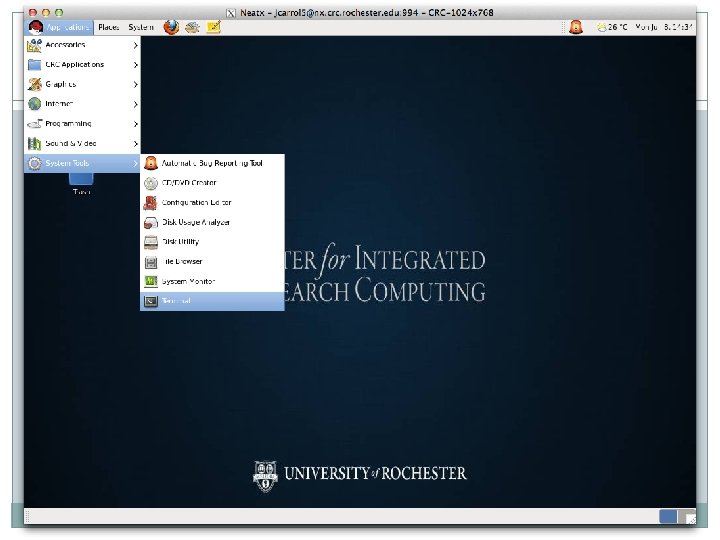Click the System Tools gear icon
Viewport: 720px width, 540px height.
pyautogui.click(x=34, y=163)
